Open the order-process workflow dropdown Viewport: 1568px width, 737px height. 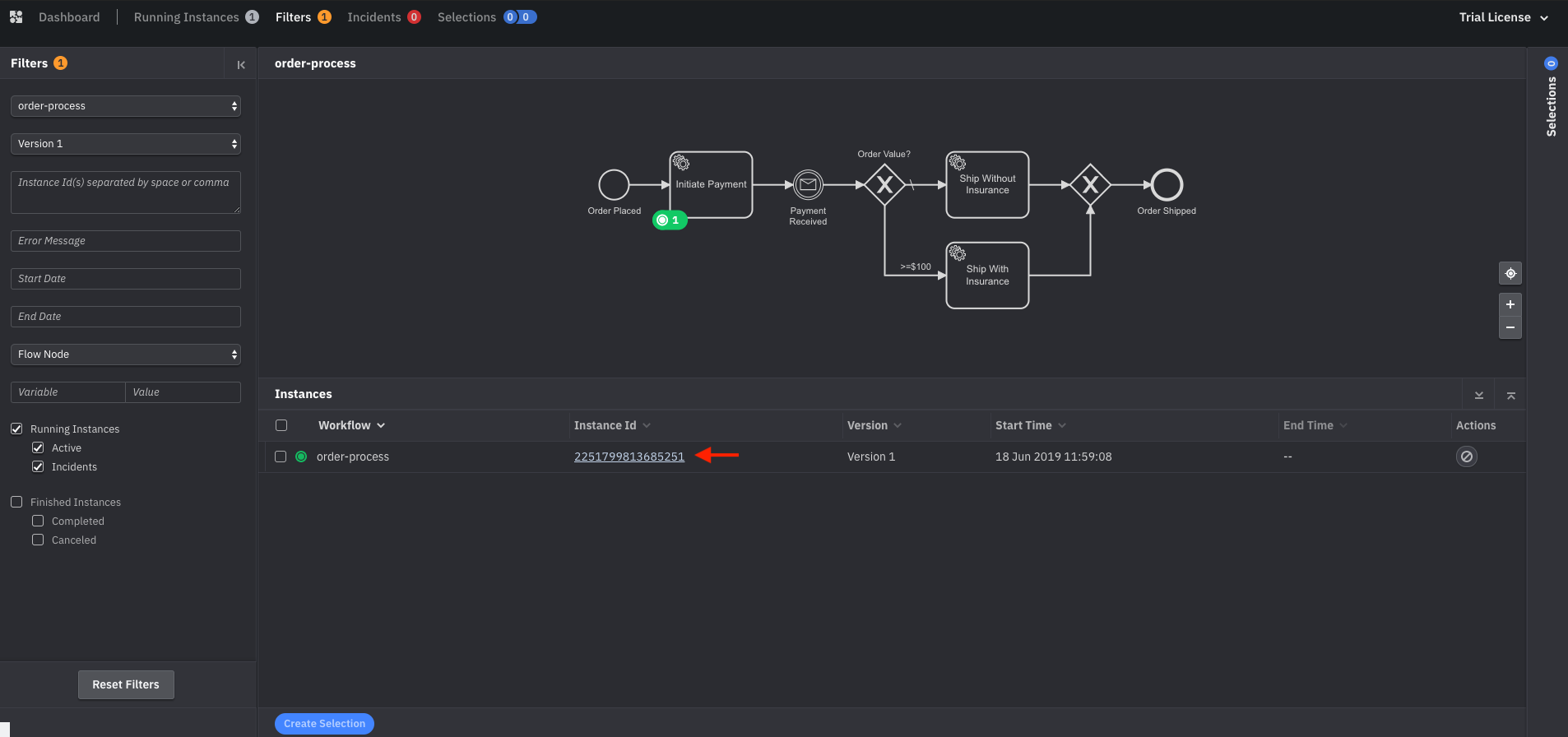pyautogui.click(x=126, y=106)
